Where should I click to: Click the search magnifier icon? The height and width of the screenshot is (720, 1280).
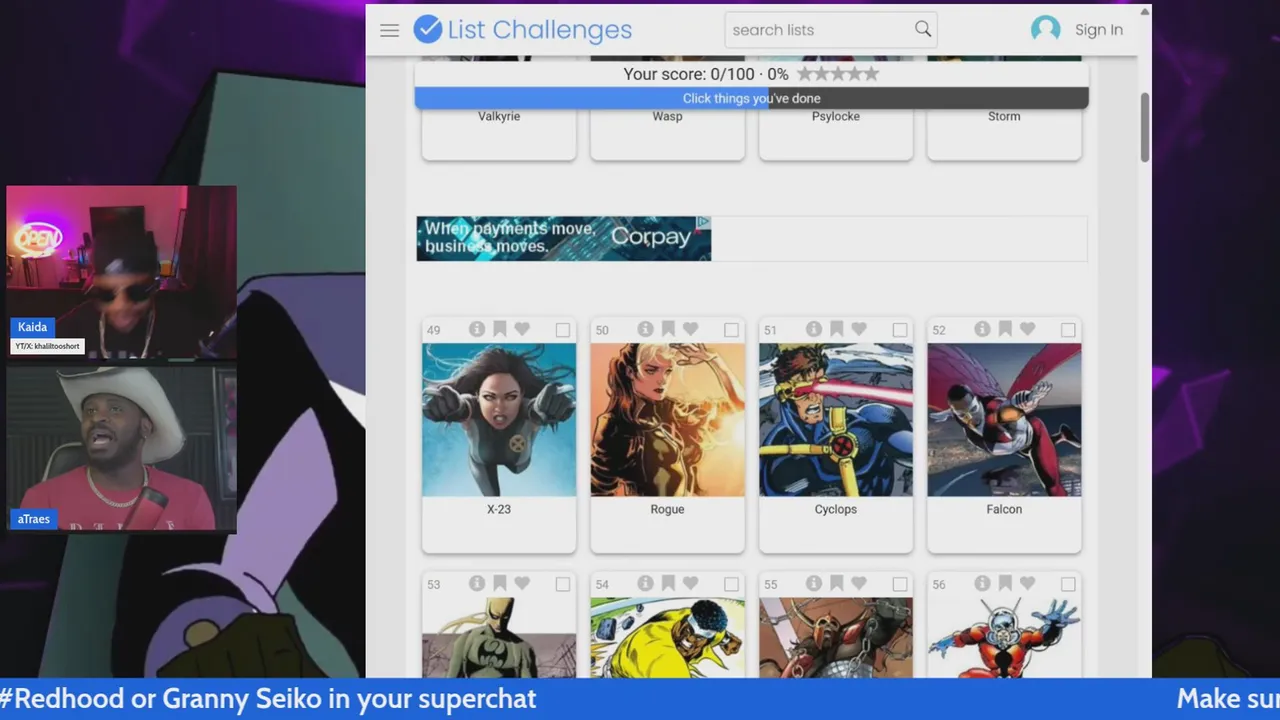pos(923,29)
